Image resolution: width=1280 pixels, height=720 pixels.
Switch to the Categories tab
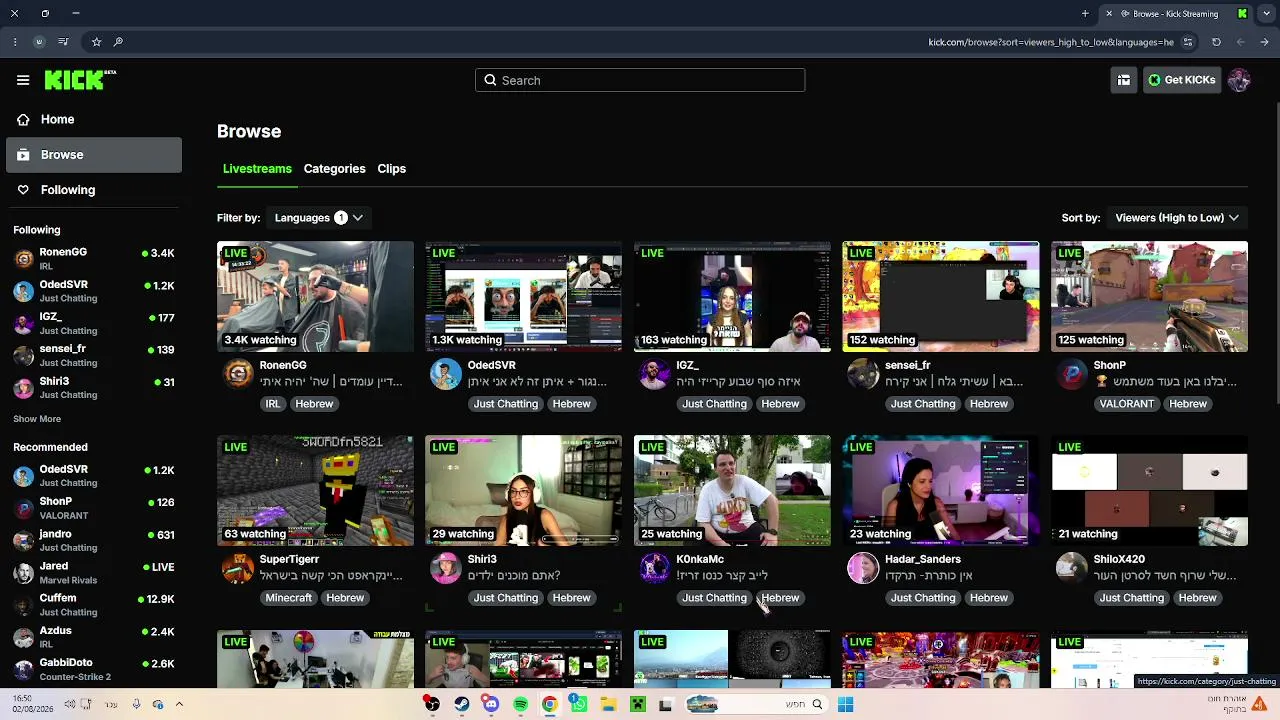(x=334, y=169)
